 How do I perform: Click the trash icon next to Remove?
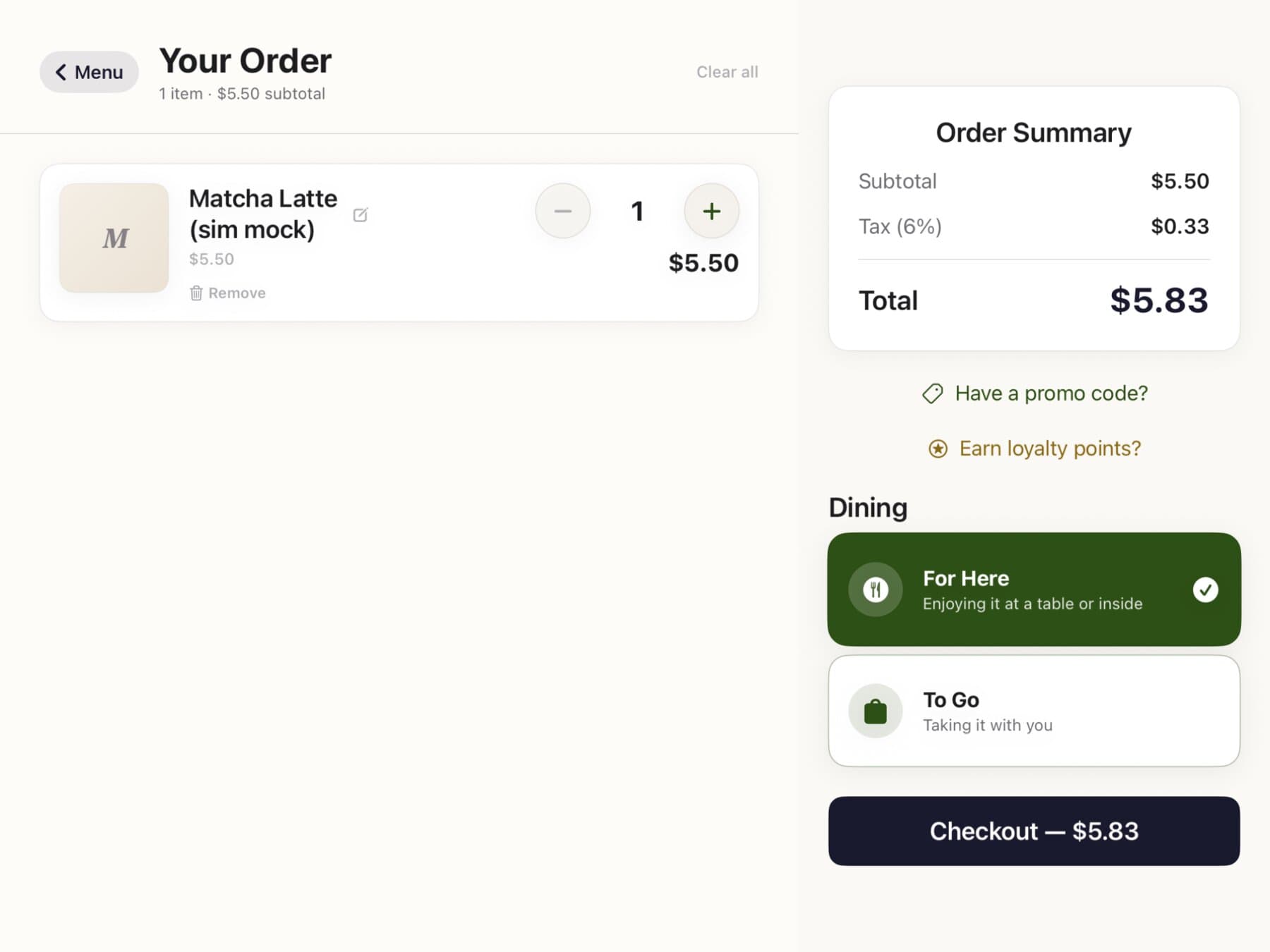(197, 293)
